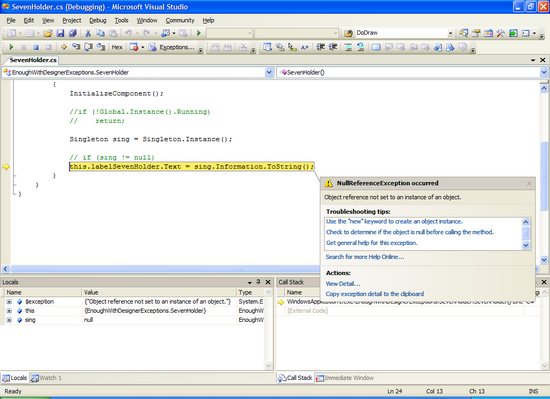Click Copy exception detail to the clipboard
The width and height of the screenshot is (550, 399).
pos(375,294)
